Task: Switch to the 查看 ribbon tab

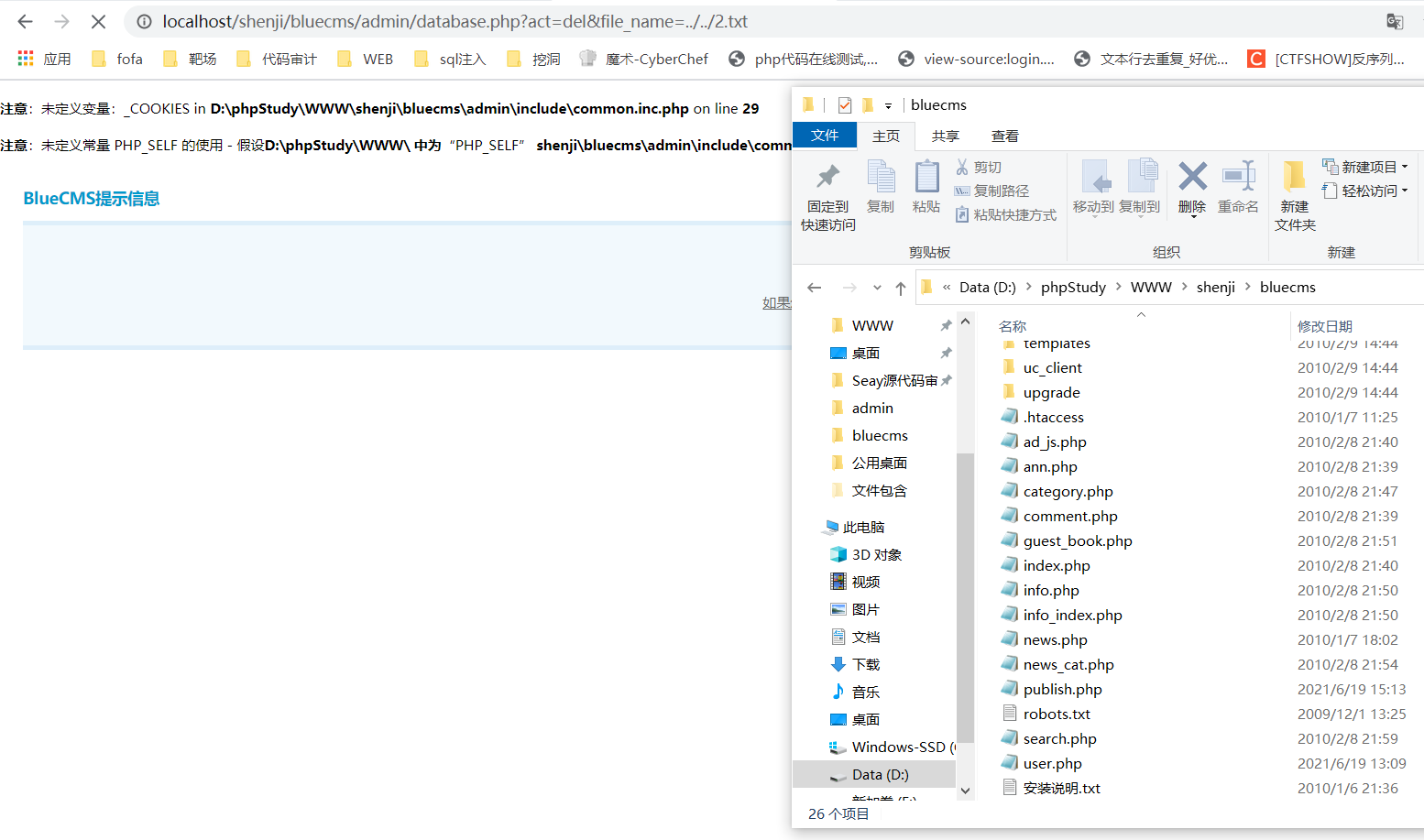Action: [x=1005, y=136]
